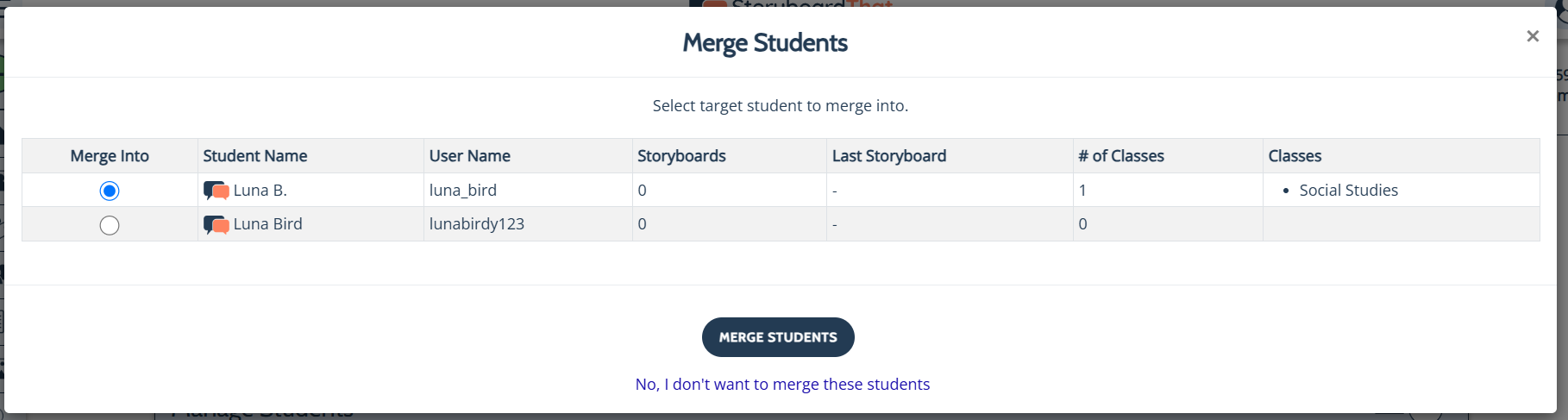Viewport: 1568px width, 420px height.
Task: Click the lunabirdy123 username cell
Action: 477,224
